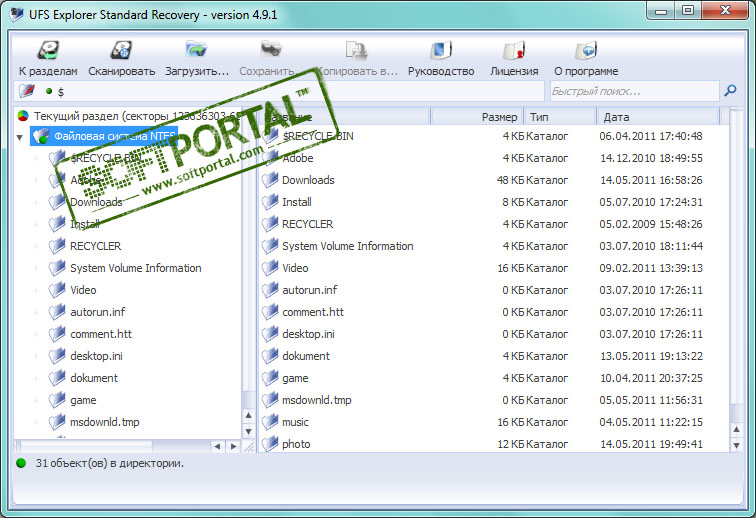Sort by 'Размер' column header
The width and height of the screenshot is (756, 518).
coord(476,117)
